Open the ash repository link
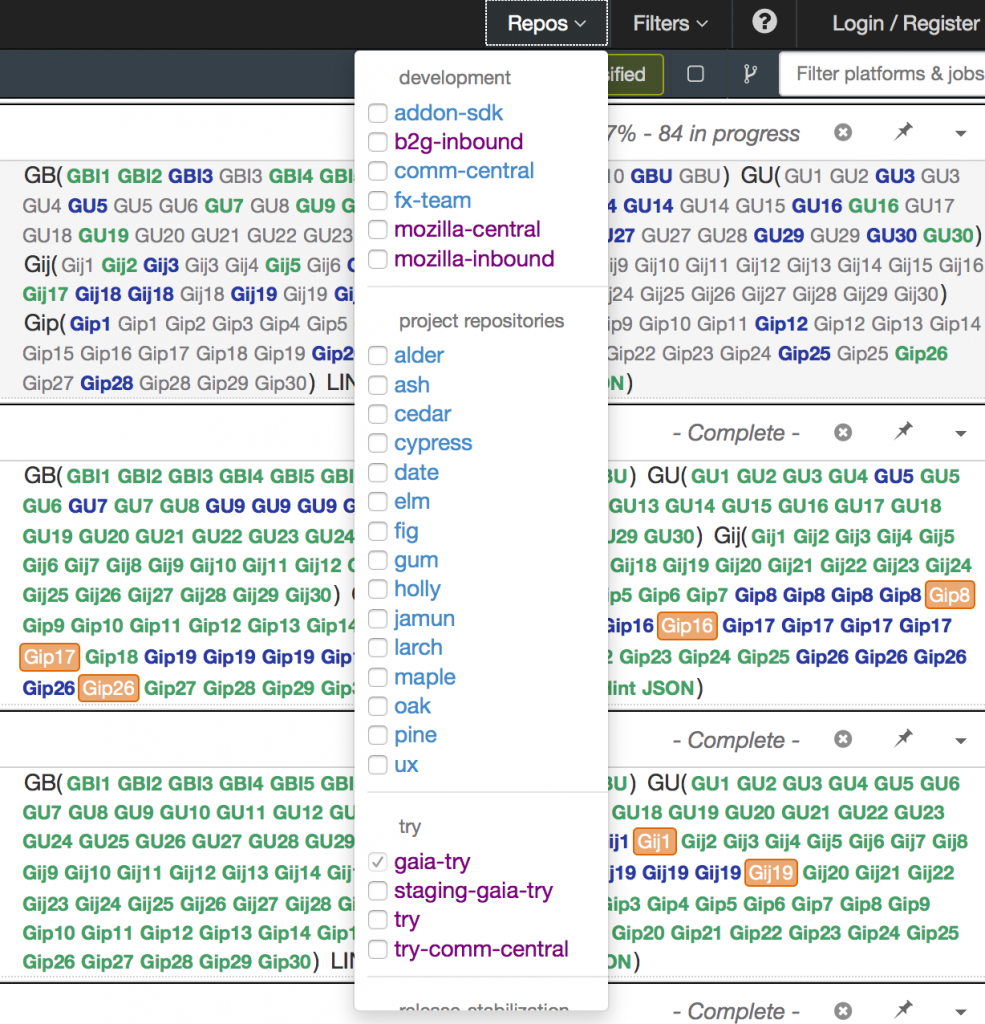Image resolution: width=985 pixels, height=1024 pixels. click(412, 385)
